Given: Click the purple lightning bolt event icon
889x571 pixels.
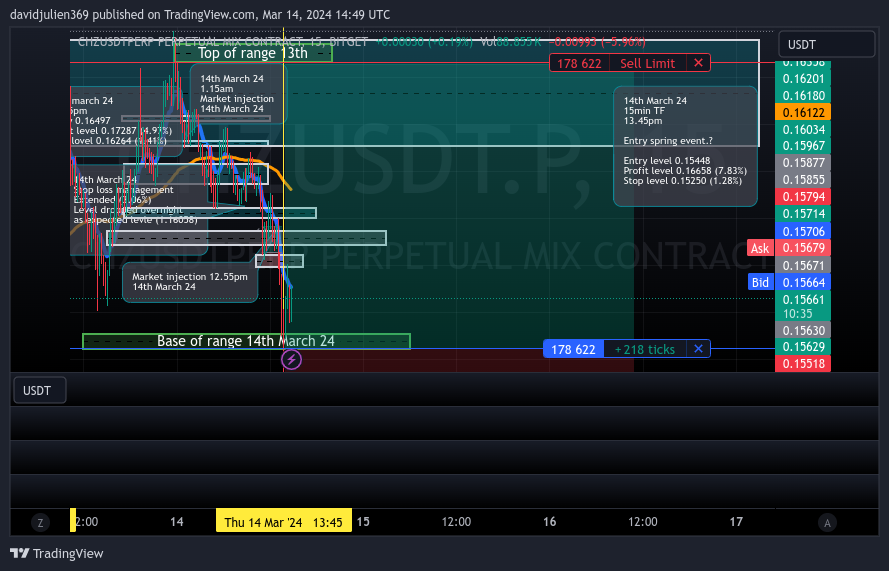Looking at the screenshot, I should coord(291,359).
